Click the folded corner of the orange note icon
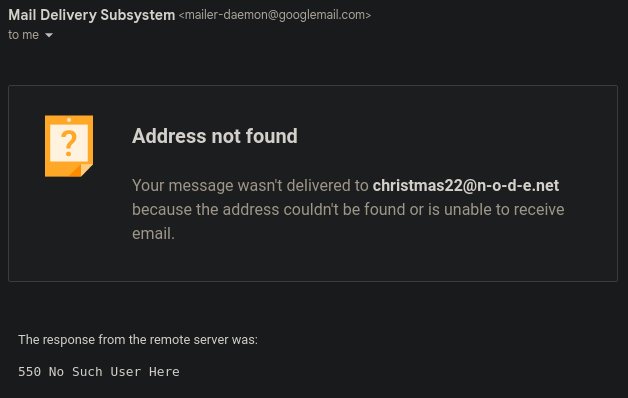 [x=87, y=170]
